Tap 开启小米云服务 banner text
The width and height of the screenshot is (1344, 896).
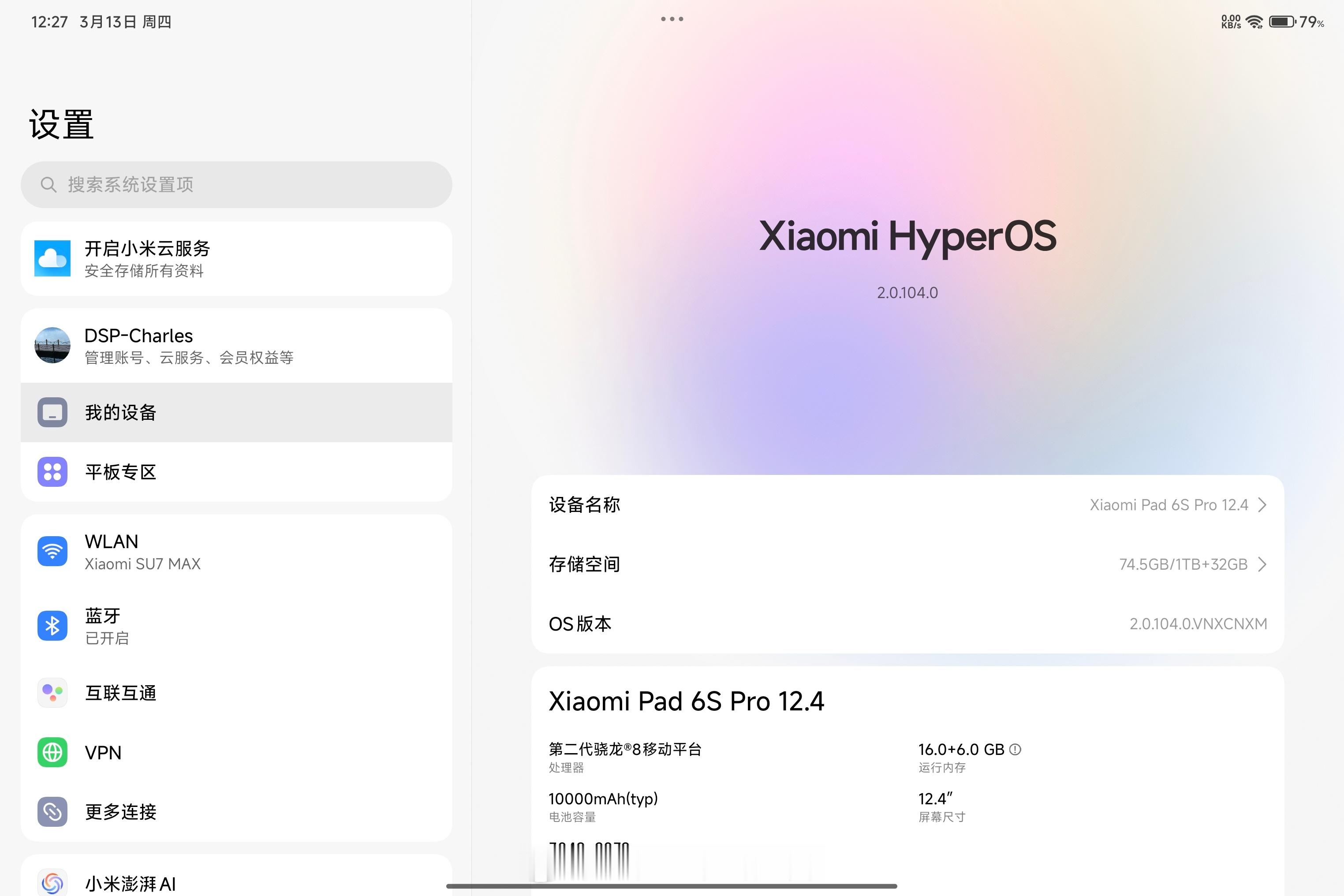click(147, 249)
